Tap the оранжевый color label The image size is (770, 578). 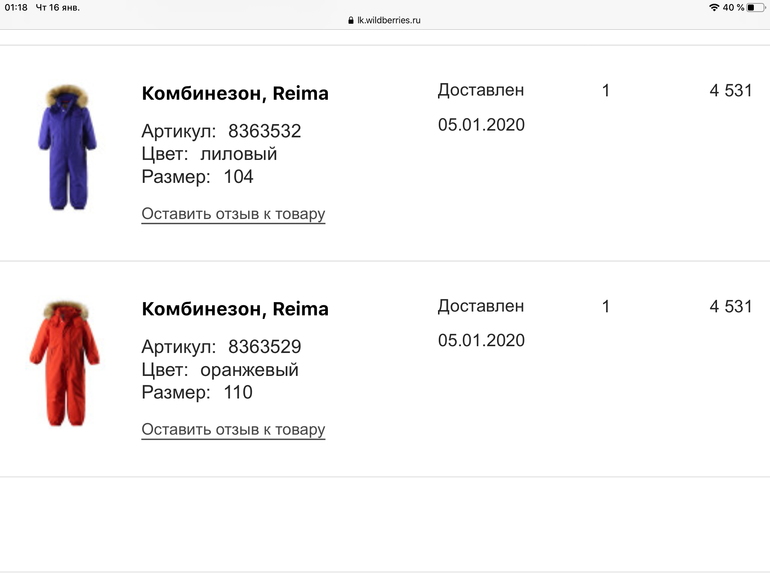click(251, 370)
